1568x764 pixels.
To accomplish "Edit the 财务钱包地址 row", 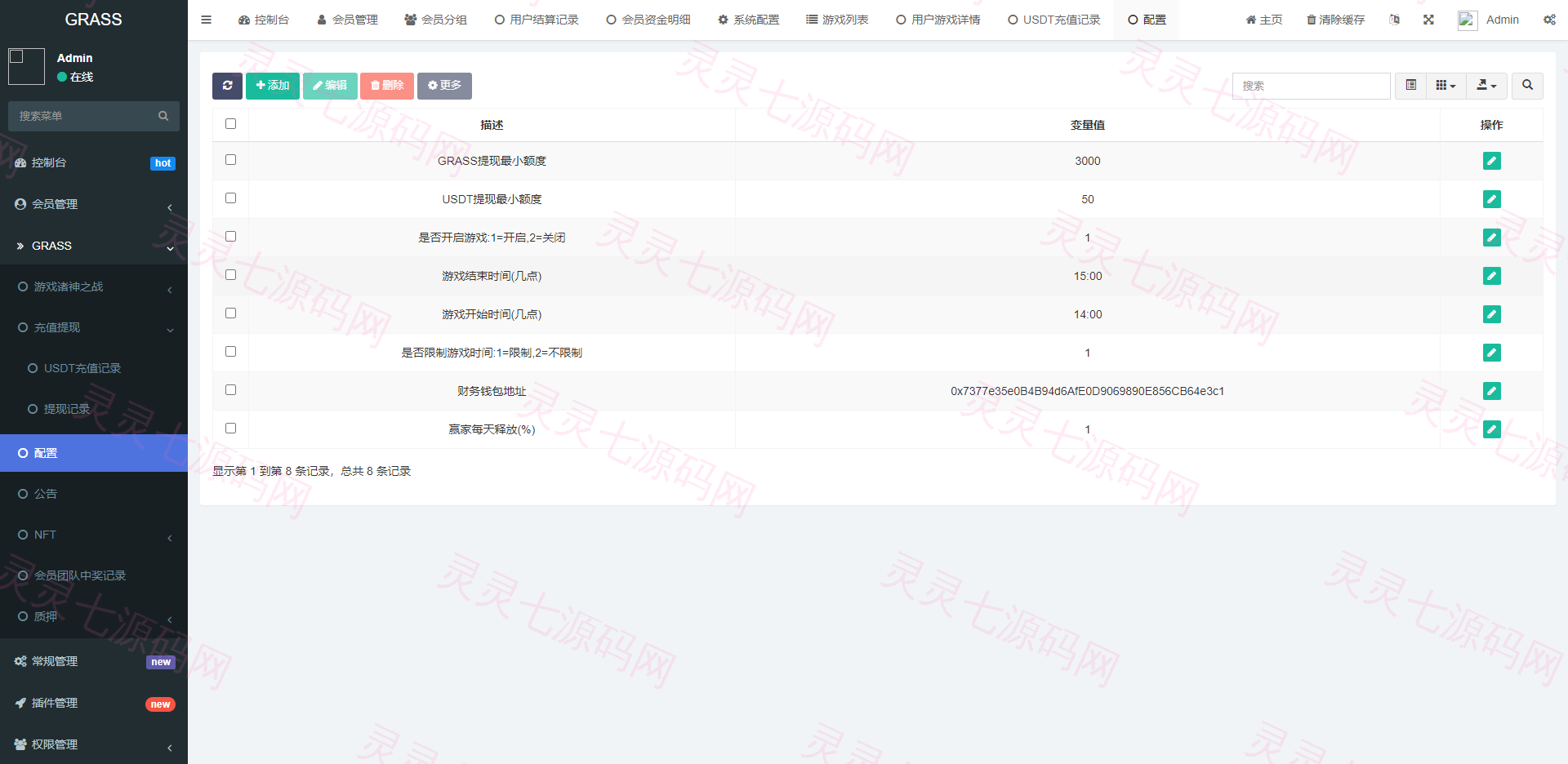I will click(1491, 391).
